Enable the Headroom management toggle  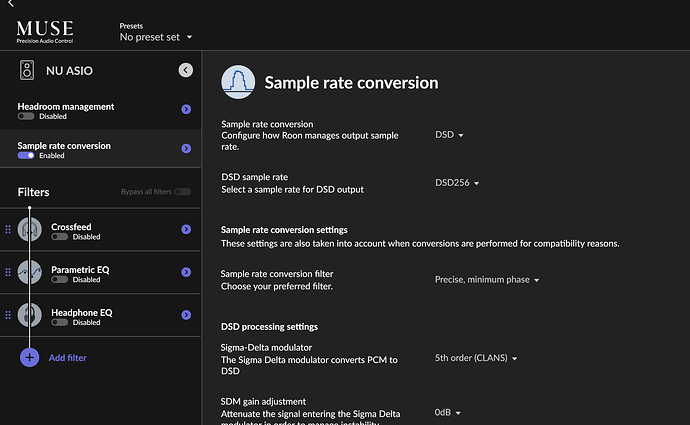click(x=26, y=116)
